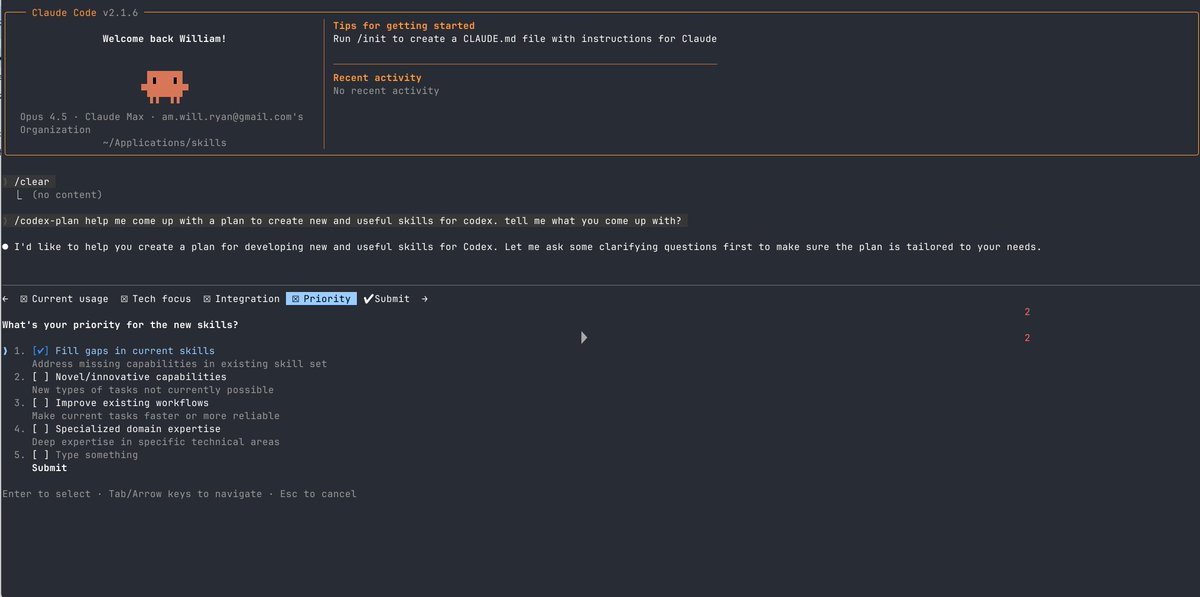Switch to the Integration tab
1200x597 pixels.
coord(241,299)
